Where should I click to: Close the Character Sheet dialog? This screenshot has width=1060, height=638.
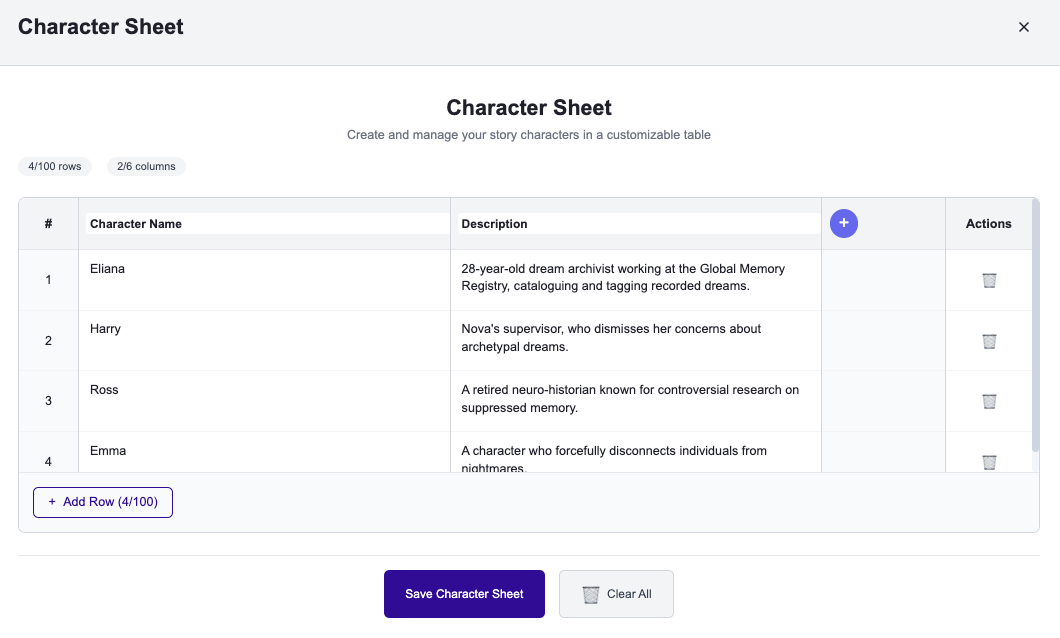pos(1023,27)
